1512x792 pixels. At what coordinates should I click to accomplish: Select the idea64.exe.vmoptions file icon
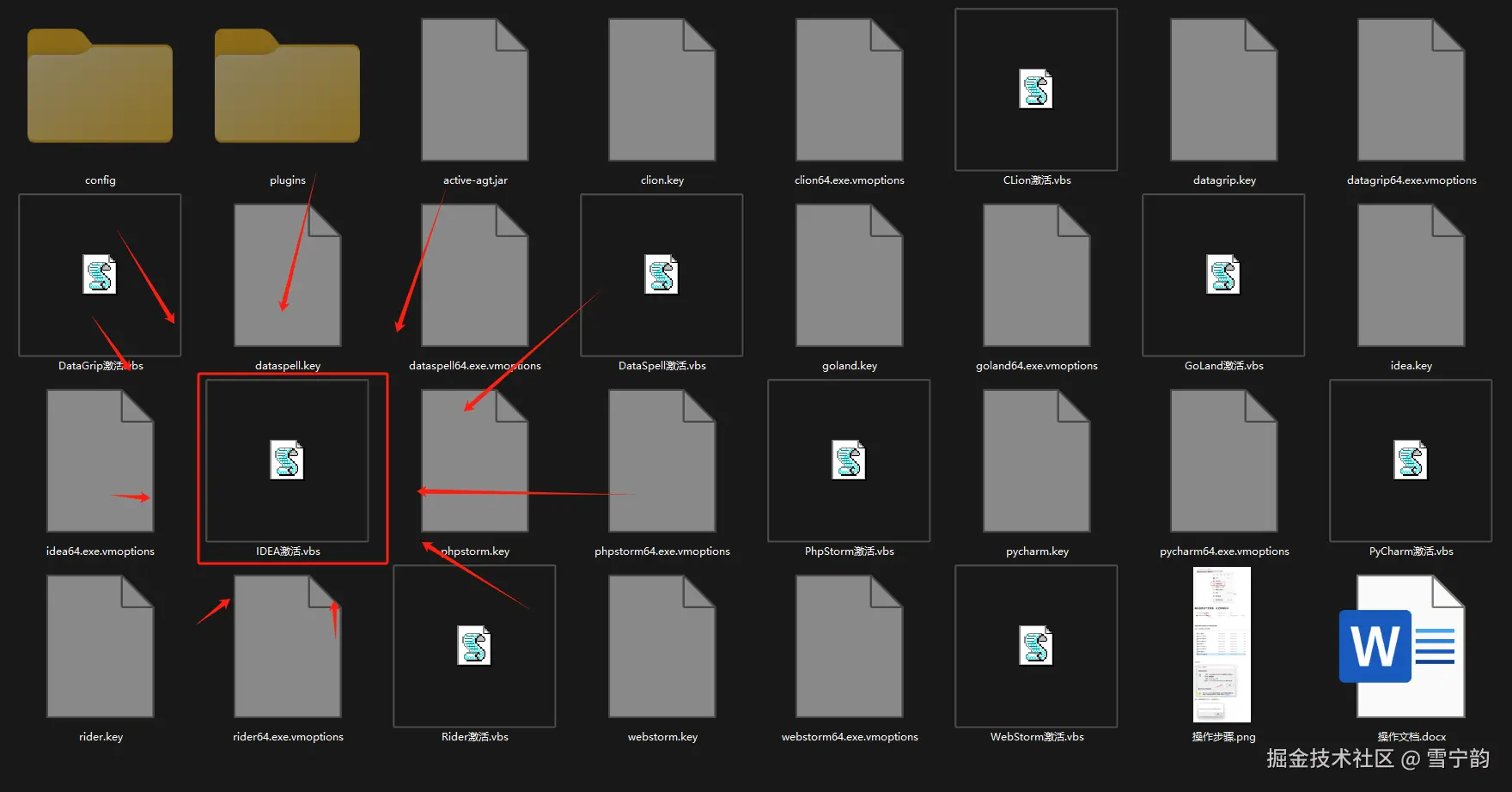pyautogui.click(x=101, y=460)
